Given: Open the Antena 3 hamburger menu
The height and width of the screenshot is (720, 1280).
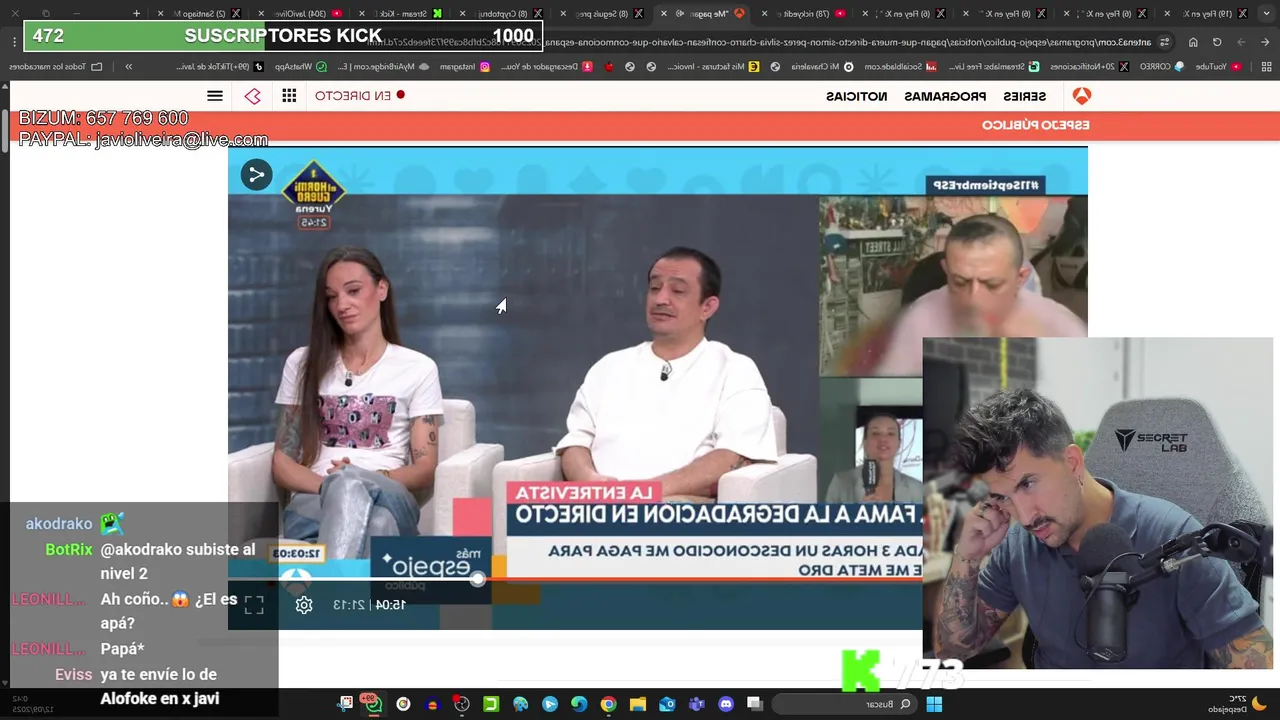Looking at the screenshot, I should pos(214,96).
